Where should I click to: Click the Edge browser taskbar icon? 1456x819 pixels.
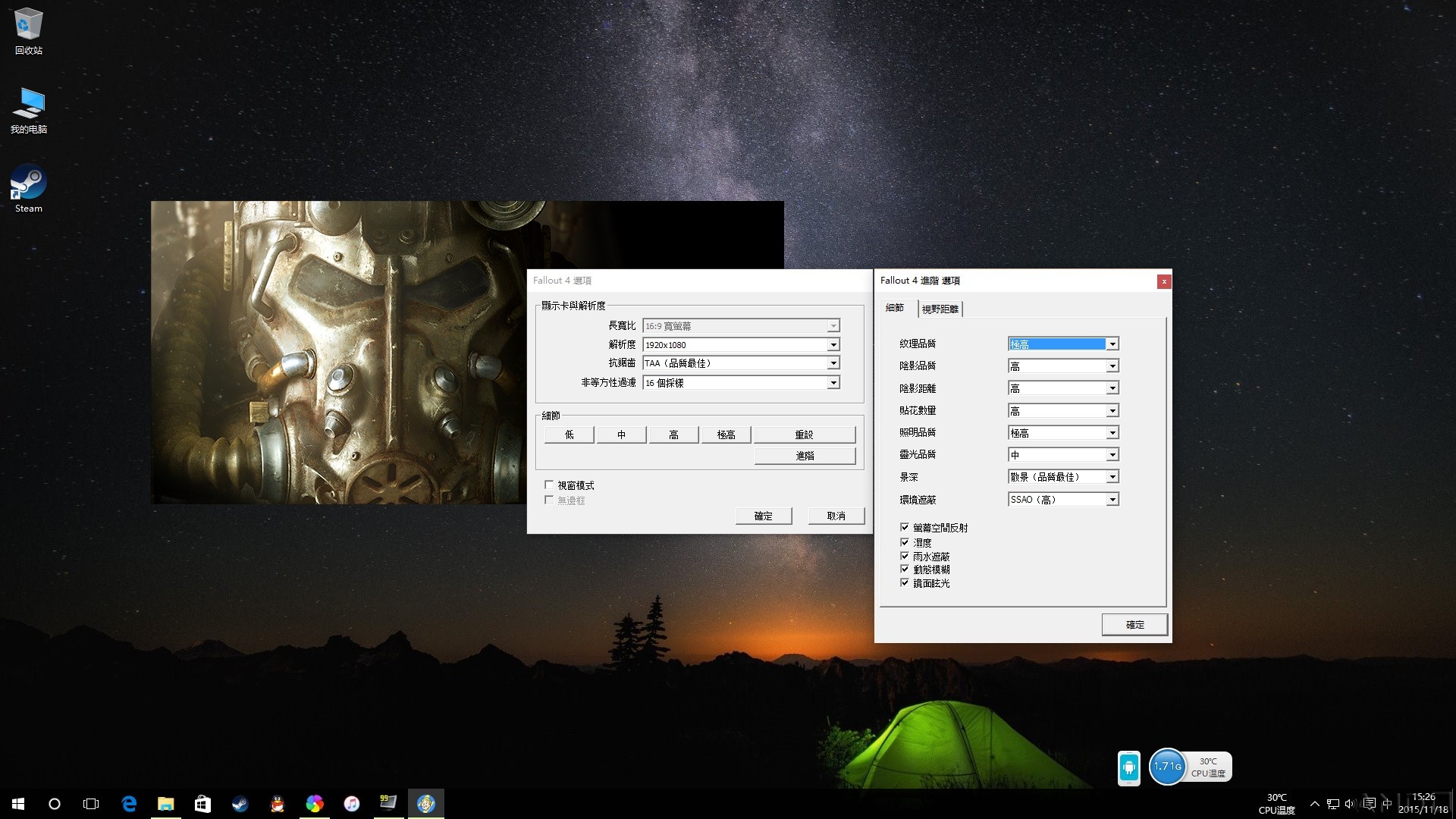pyautogui.click(x=128, y=803)
